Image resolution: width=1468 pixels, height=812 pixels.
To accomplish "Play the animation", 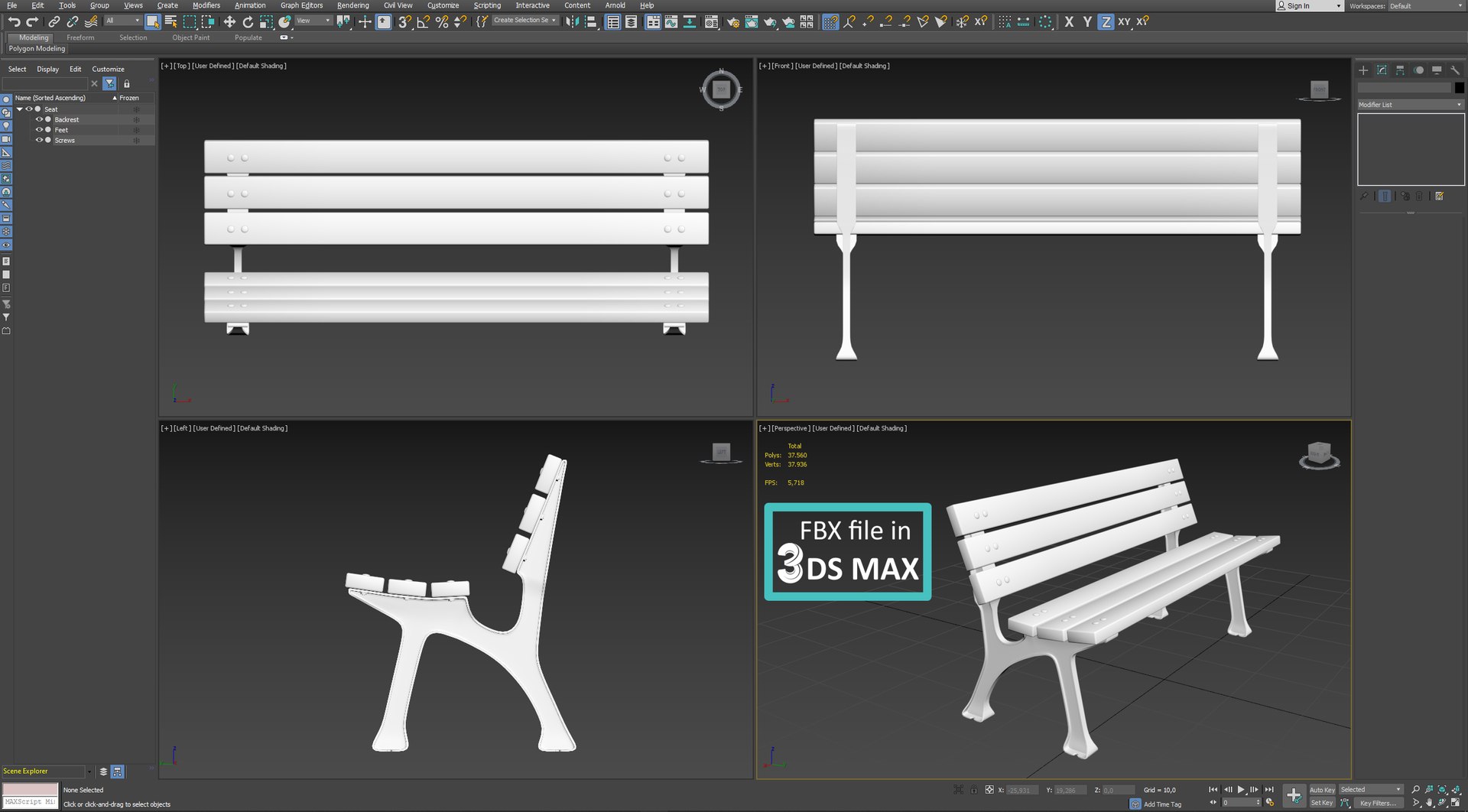I will pos(1241,790).
